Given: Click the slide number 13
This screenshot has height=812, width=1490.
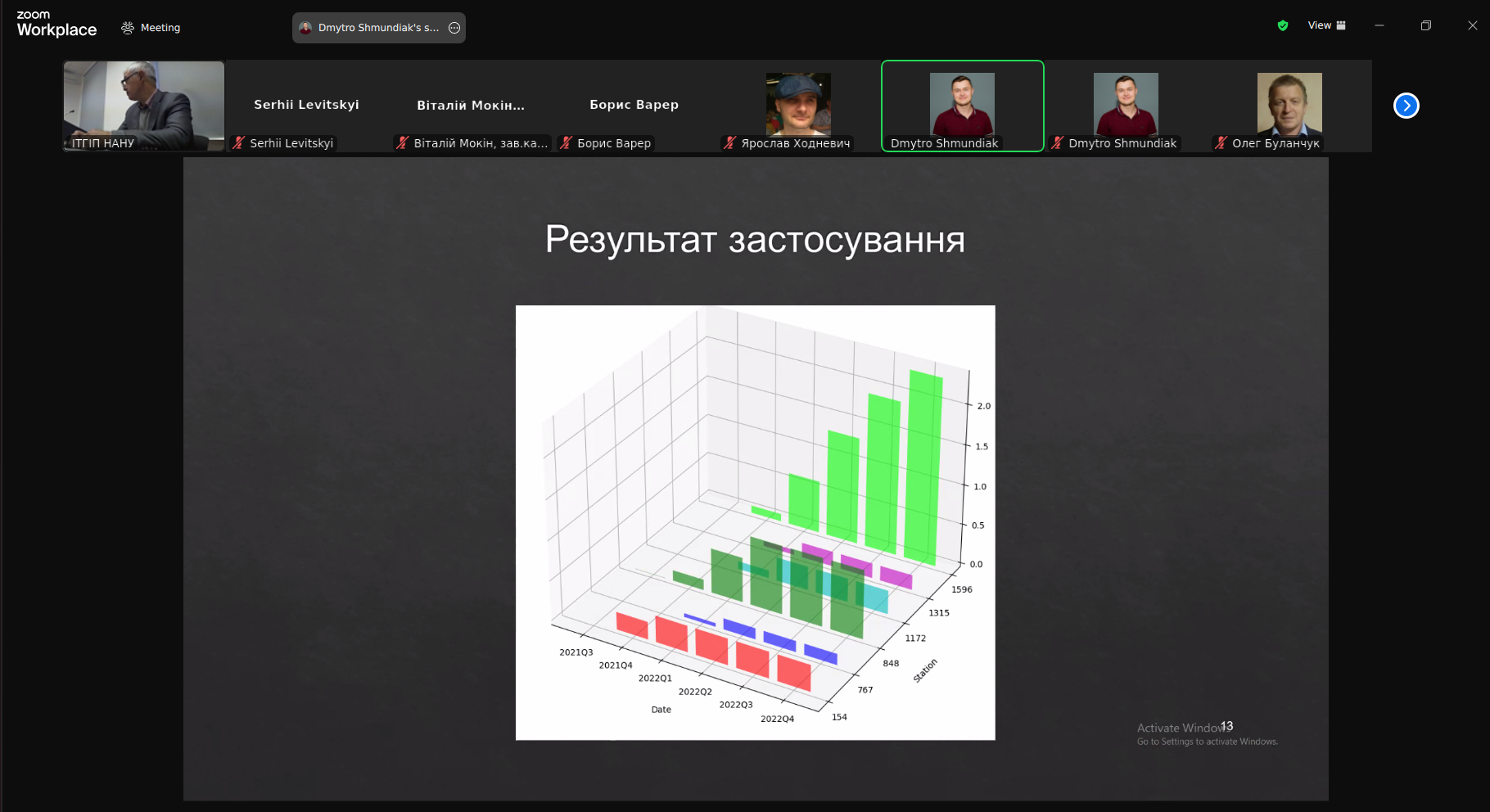Looking at the screenshot, I should pos(1226,726).
